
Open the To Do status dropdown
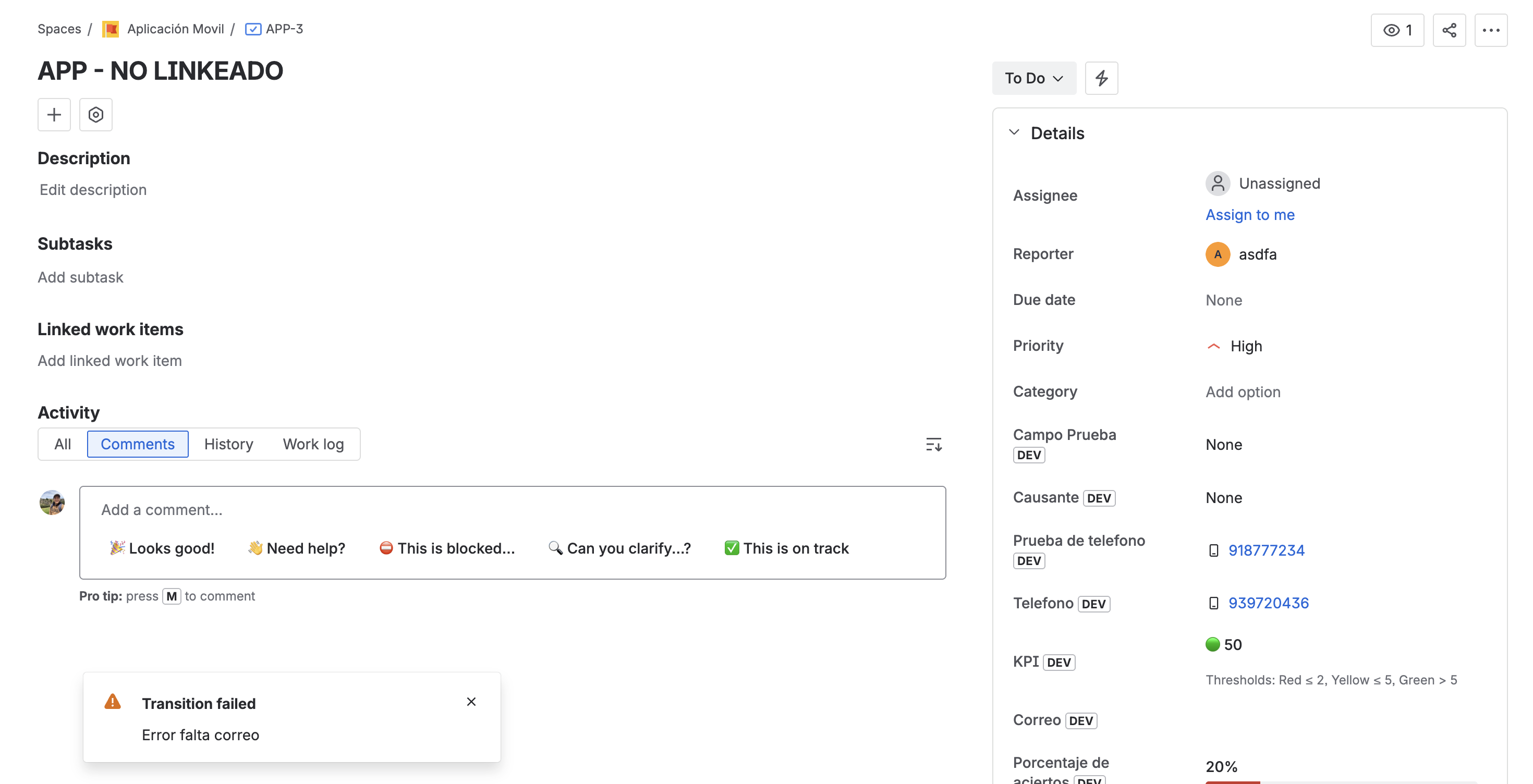click(x=1033, y=78)
